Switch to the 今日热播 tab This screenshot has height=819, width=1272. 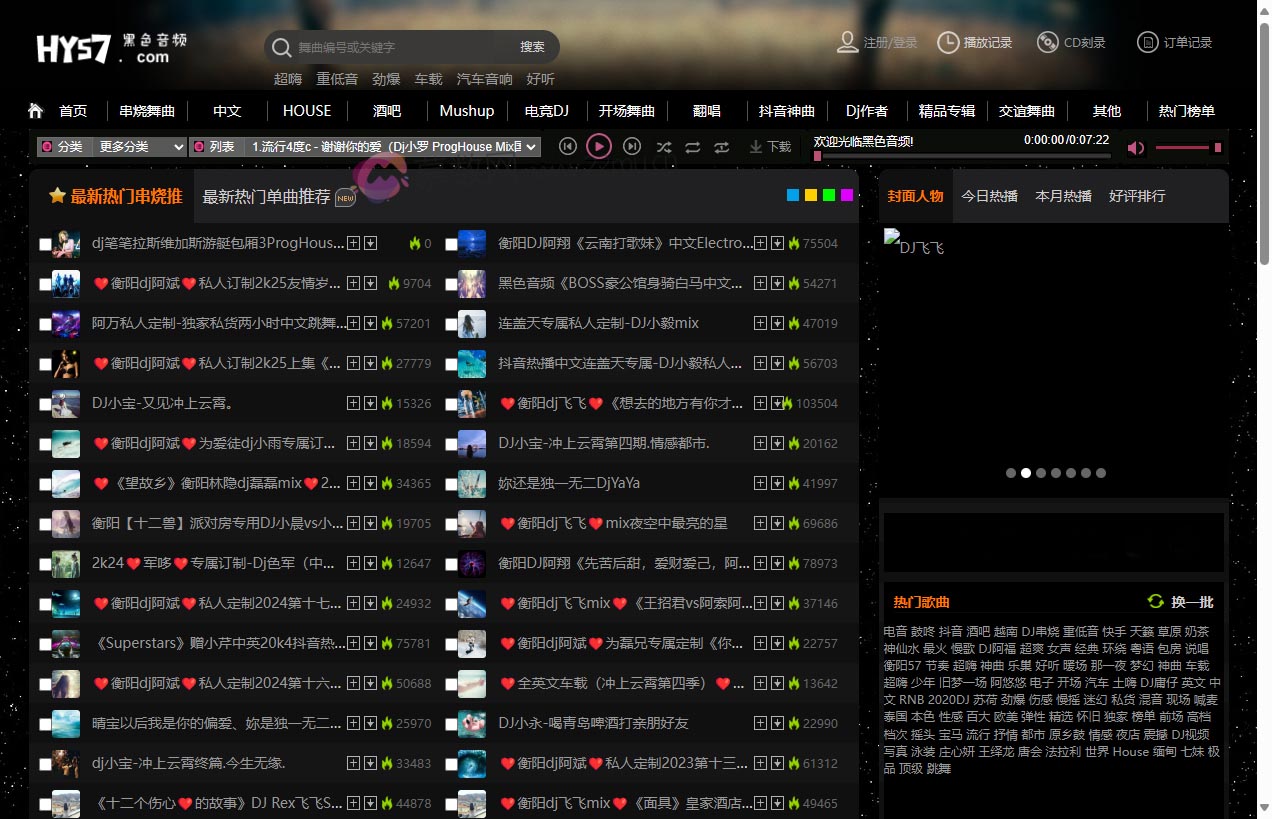tap(988, 196)
